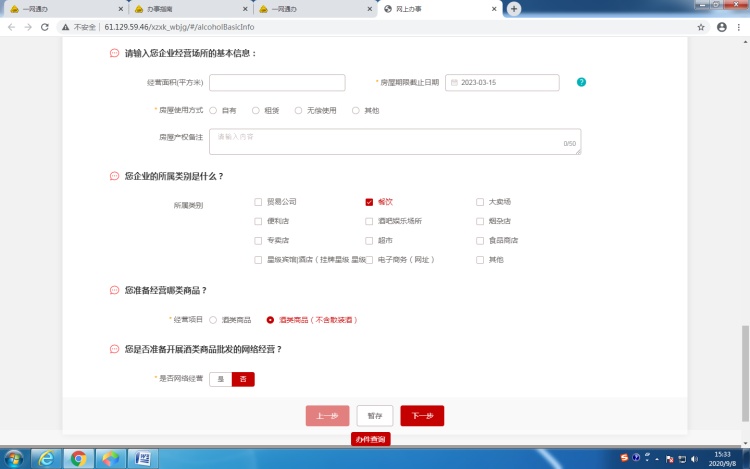Screen dimensions: 750x469
Task: Tick the 贸易公司 checkbox
Action: point(258,202)
